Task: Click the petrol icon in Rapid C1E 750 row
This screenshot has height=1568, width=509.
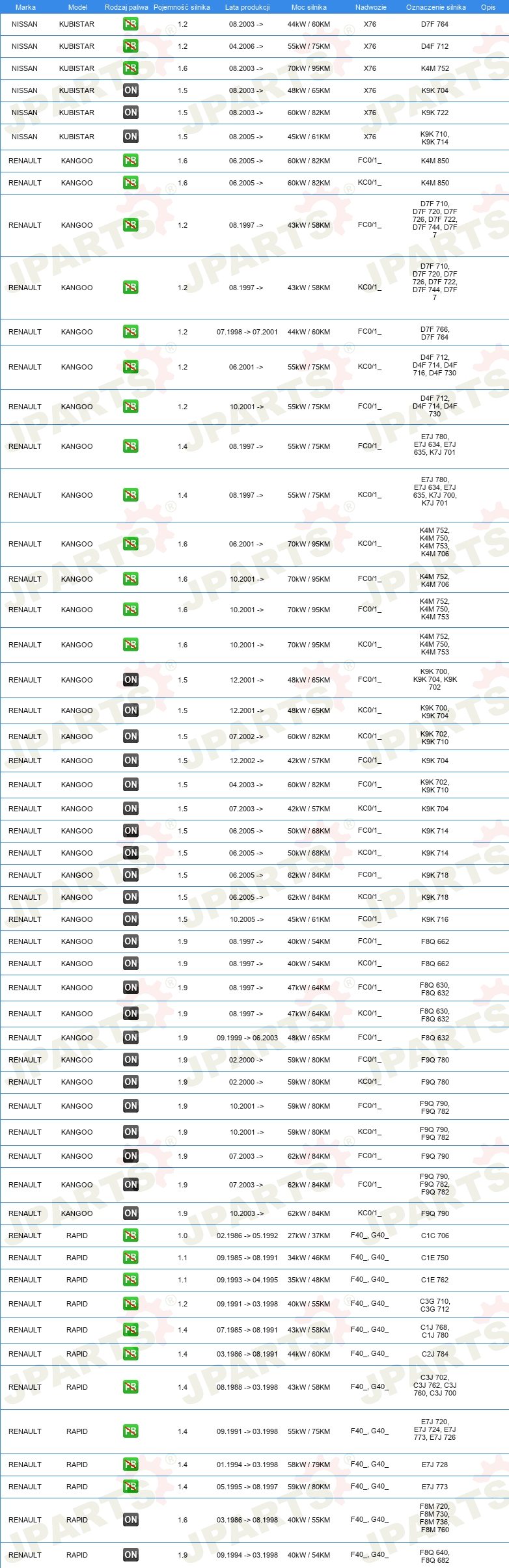Action: point(131,1258)
